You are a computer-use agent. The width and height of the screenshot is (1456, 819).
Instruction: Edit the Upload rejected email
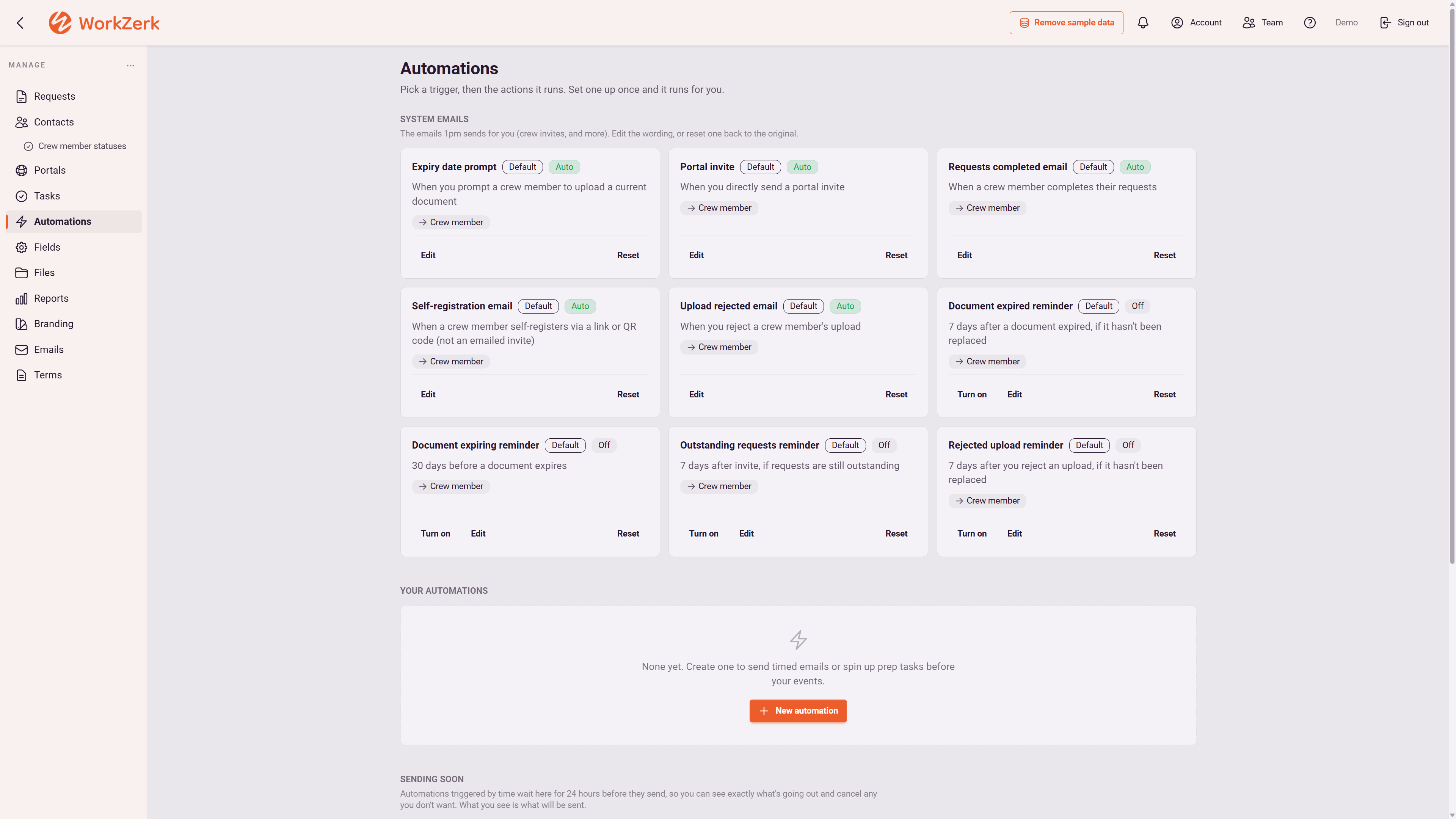pyautogui.click(x=696, y=394)
